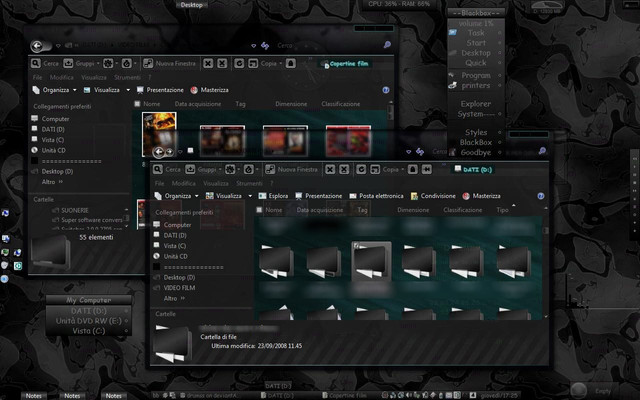Screen dimensions: 640x400
Task: Start Presentazione in the DATI window
Action: tap(319, 196)
